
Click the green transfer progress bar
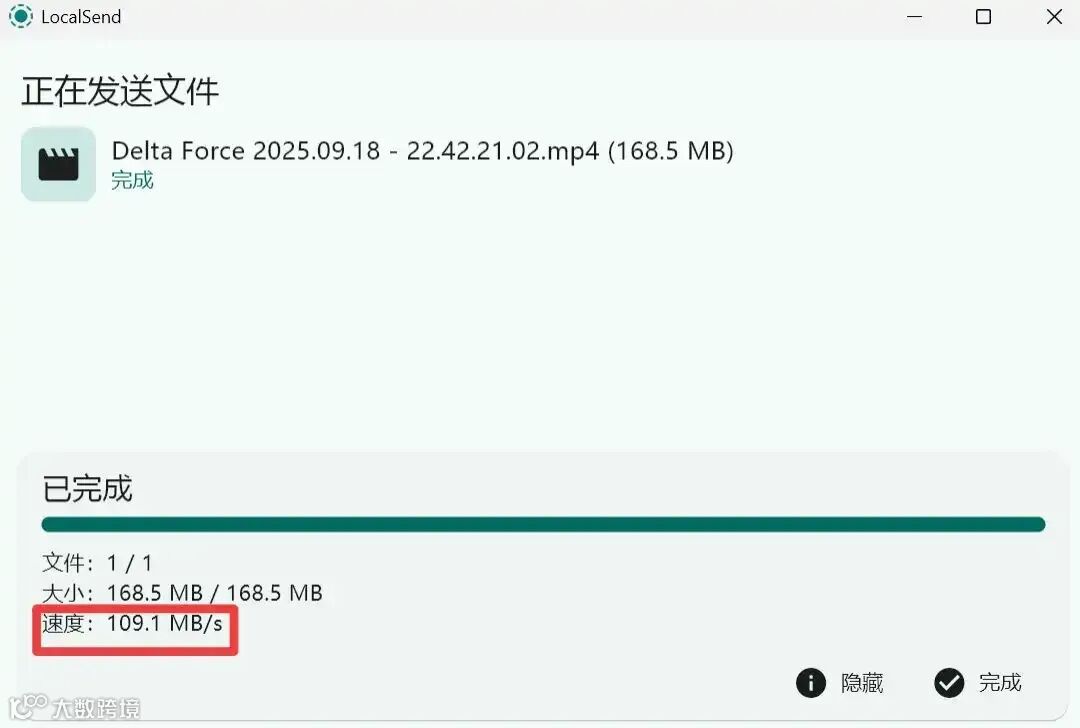543,525
